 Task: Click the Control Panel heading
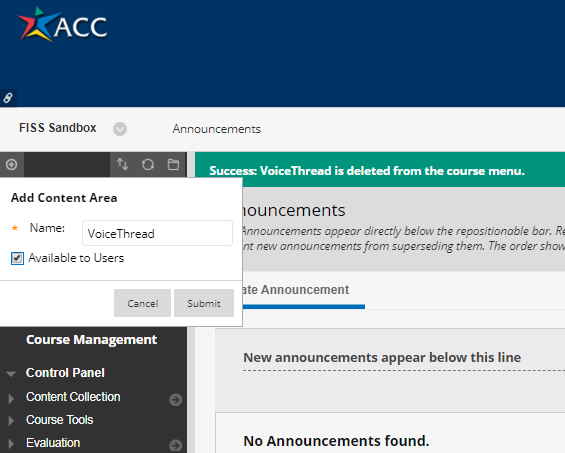point(65,373)
